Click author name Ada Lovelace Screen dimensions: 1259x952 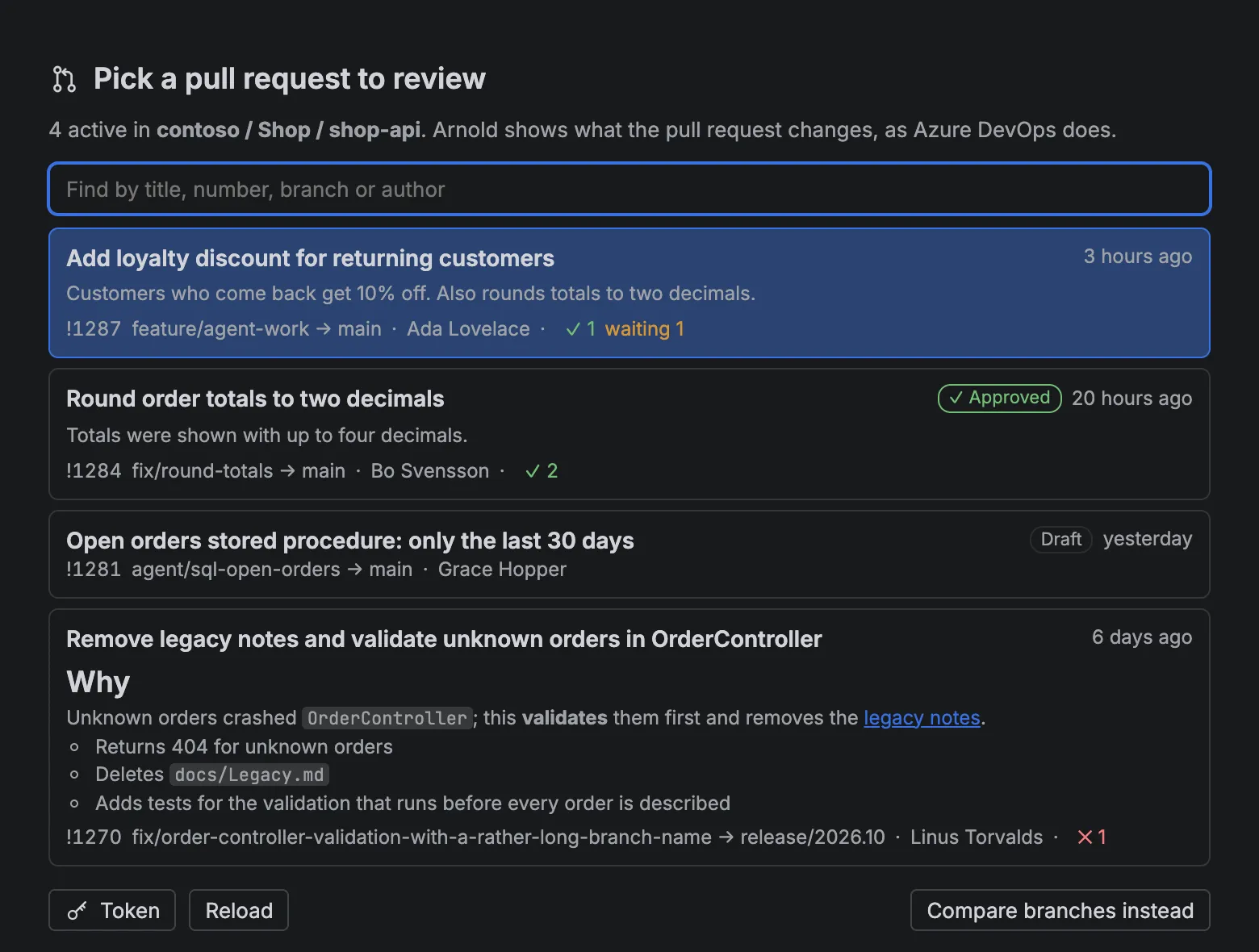468,329
